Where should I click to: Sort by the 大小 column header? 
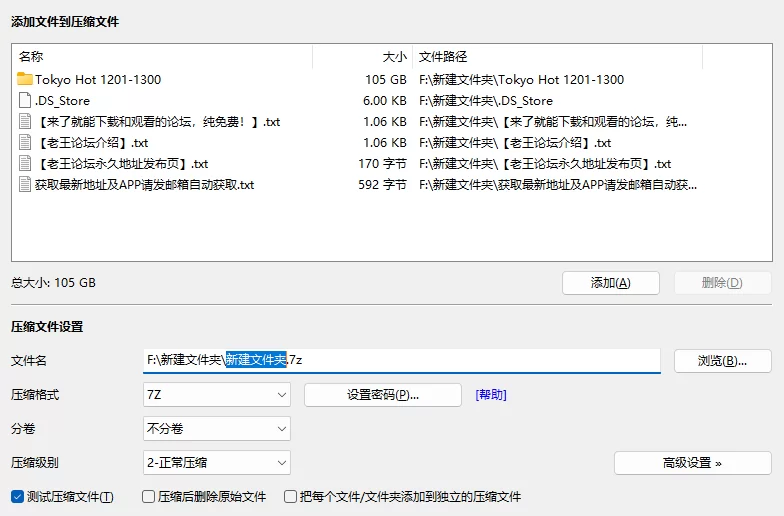pos(362,56)
